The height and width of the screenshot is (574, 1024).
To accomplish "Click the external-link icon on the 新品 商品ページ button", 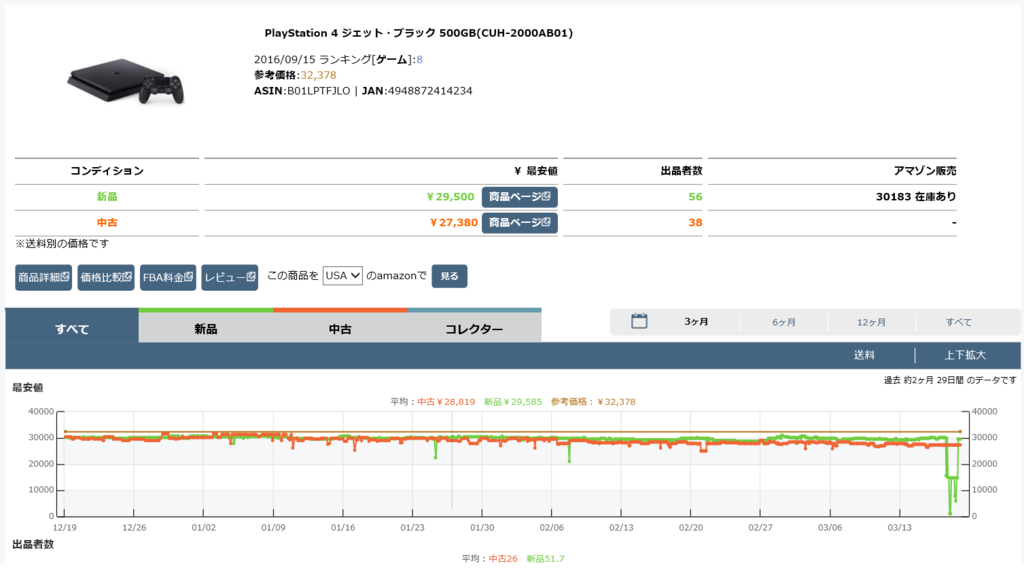I will [x=545, y=196].
